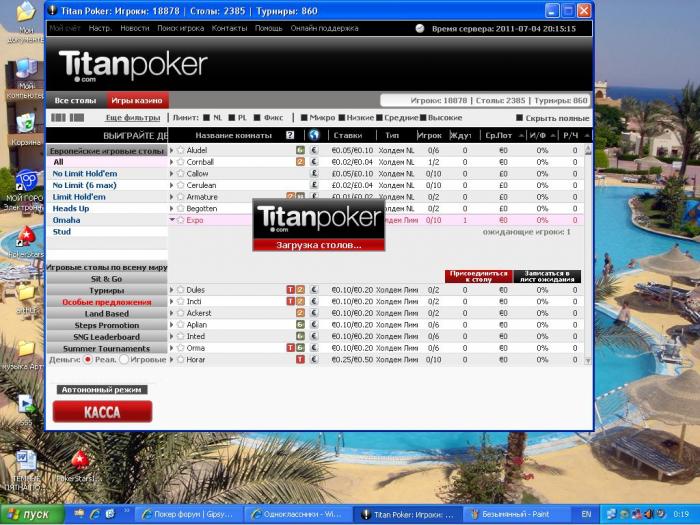Click the Windows пуск start button
This screenshot has width=700, height=525.
click(32, 514)
